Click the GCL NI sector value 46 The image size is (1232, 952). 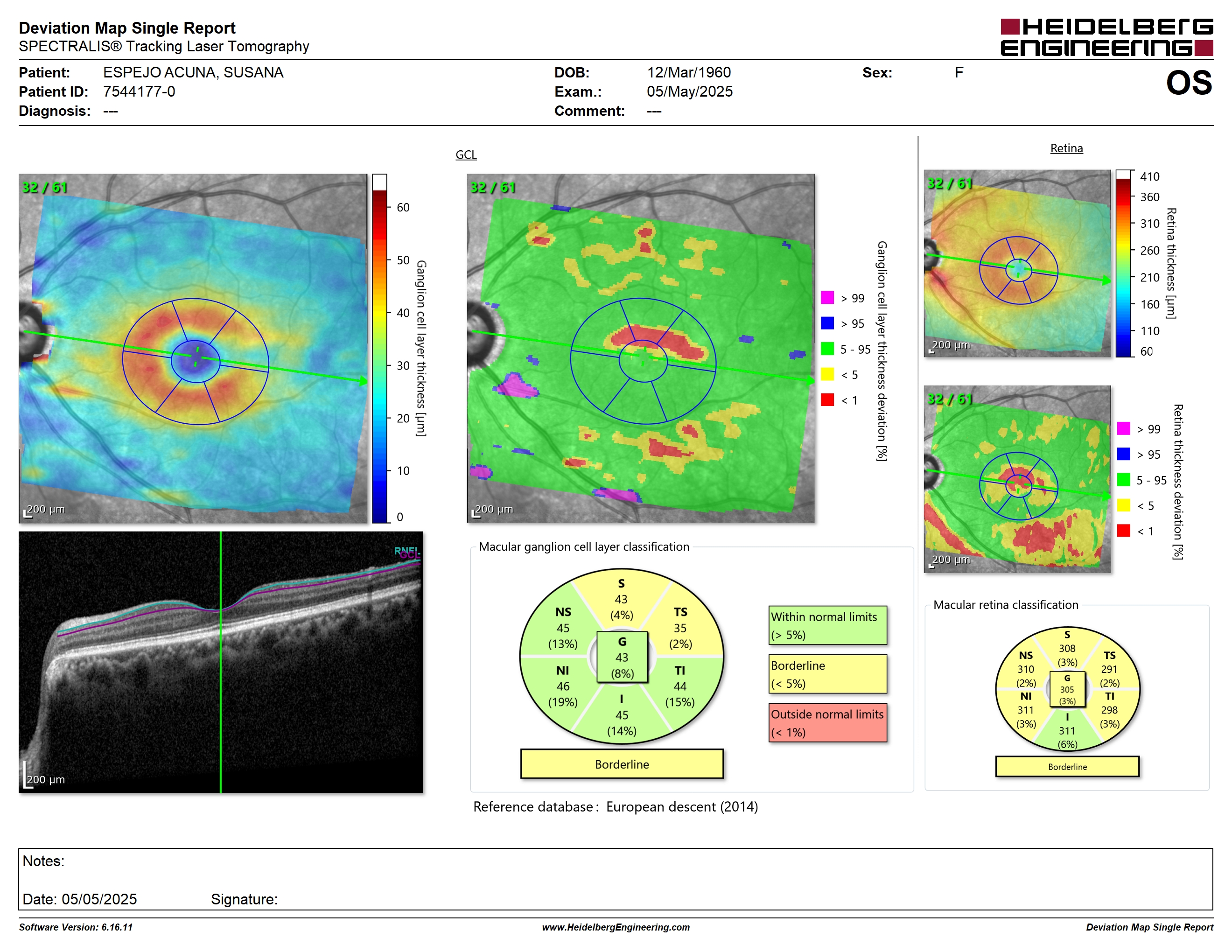tap(563, 686)
